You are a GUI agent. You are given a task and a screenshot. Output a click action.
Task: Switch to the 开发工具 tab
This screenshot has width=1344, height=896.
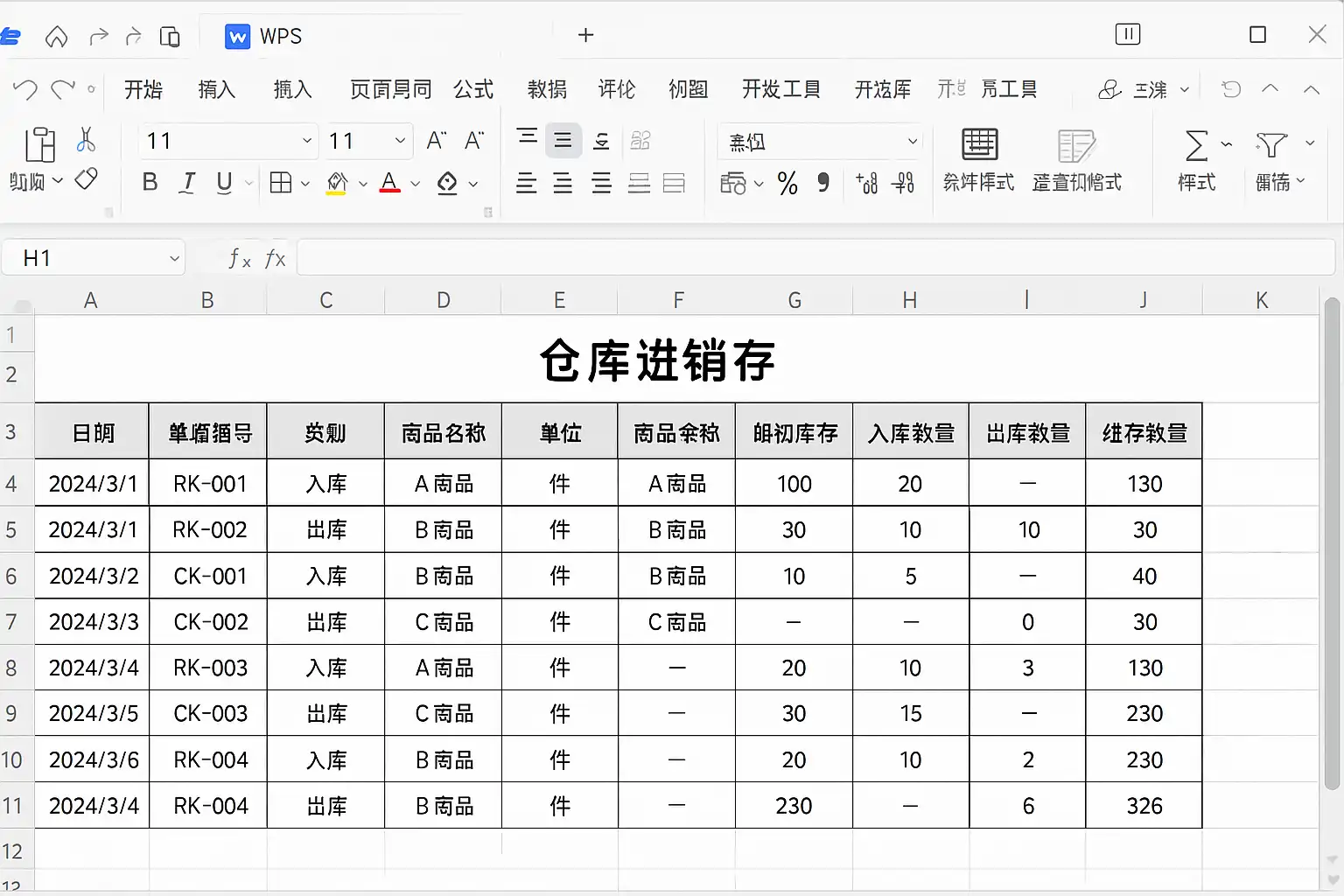(780, 89)
